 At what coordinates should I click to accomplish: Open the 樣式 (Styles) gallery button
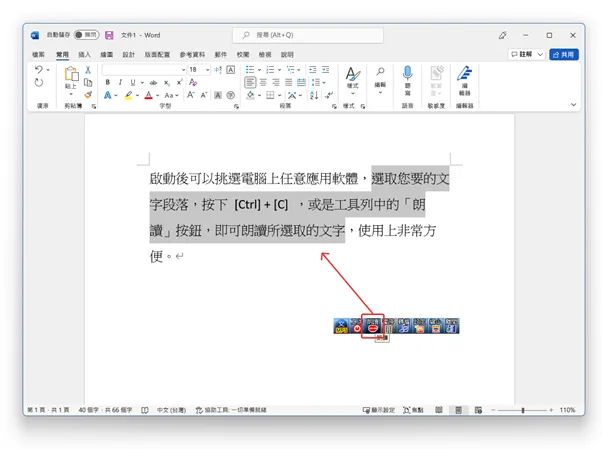pyautogui.click(x=352, y=81)
